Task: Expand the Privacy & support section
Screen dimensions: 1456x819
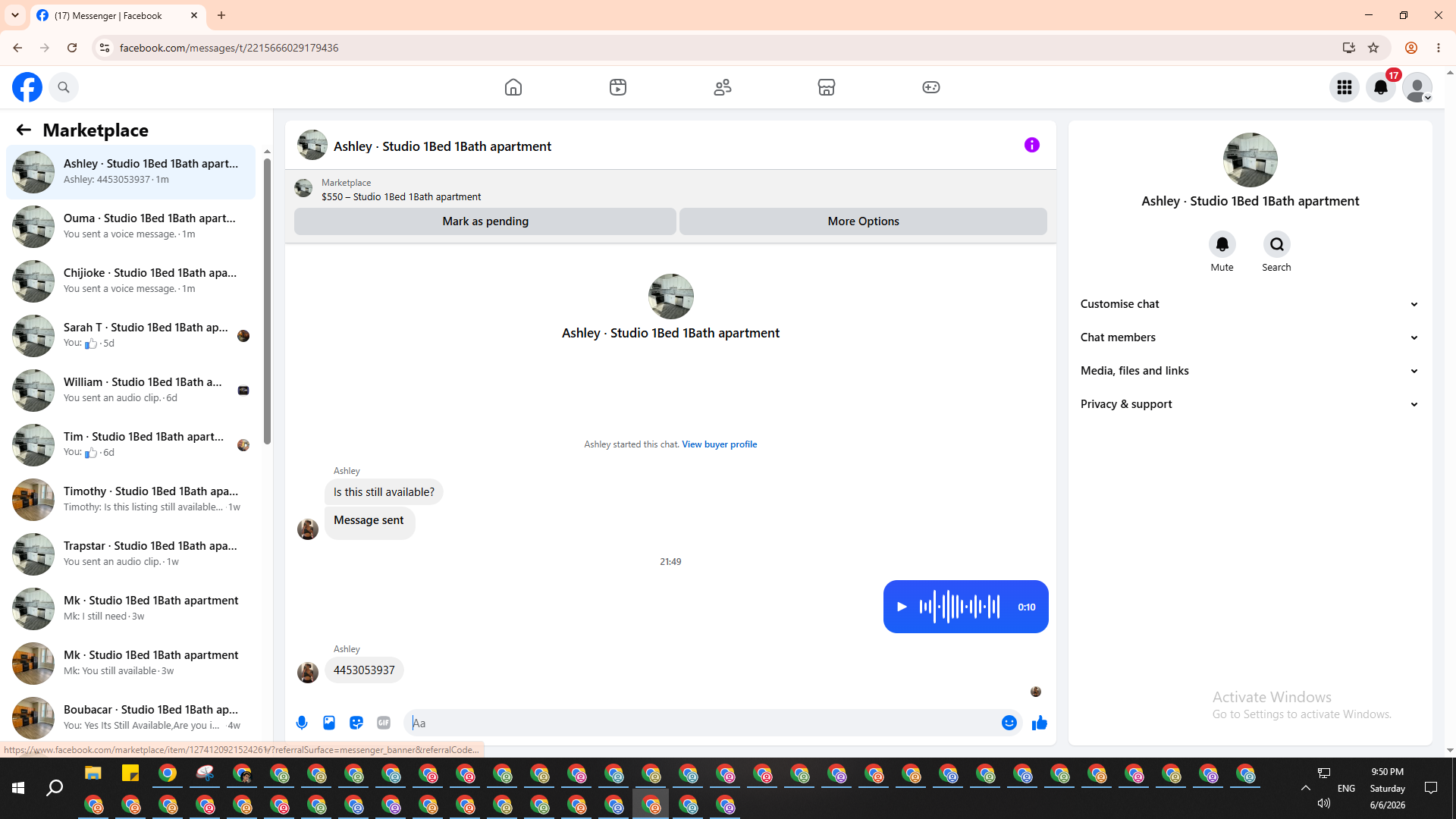Action: [x=1250, y=404]
